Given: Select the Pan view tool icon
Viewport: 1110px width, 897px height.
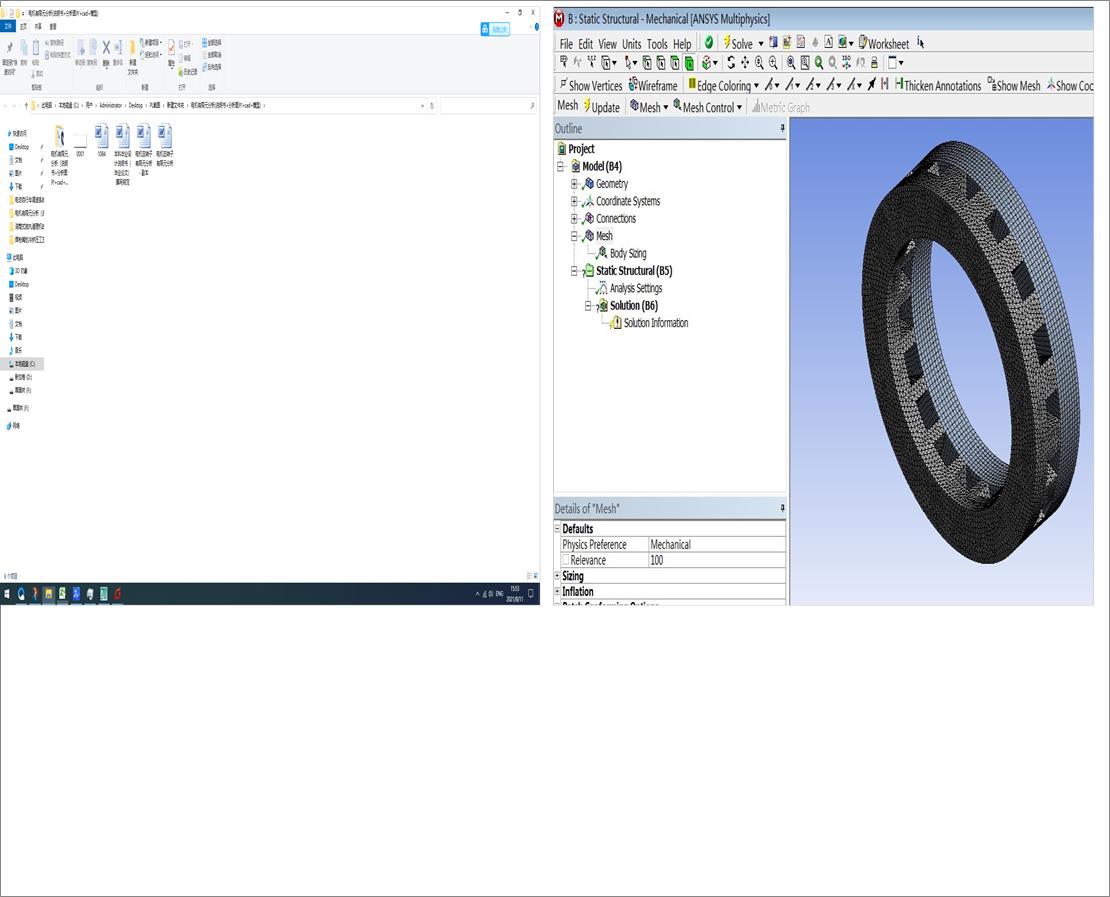Looking at the screenshot, I should 745,63.
